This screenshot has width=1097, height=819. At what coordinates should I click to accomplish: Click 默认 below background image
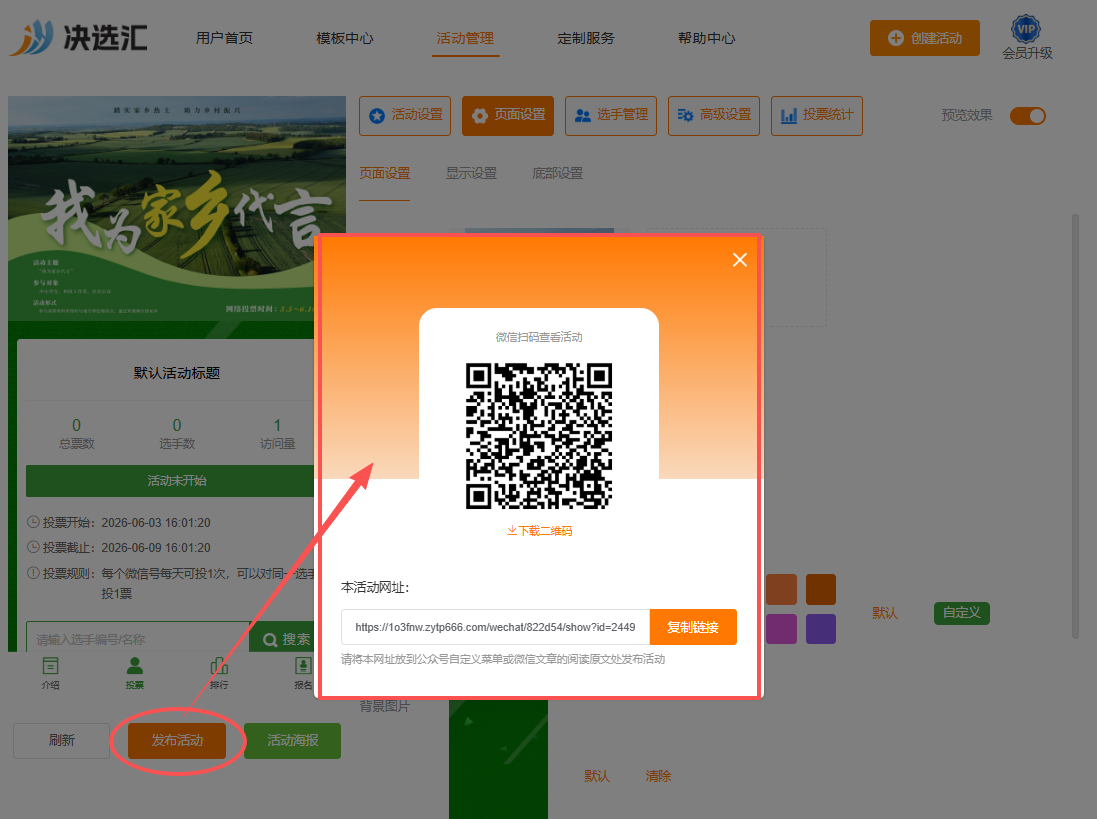(597, 776)
